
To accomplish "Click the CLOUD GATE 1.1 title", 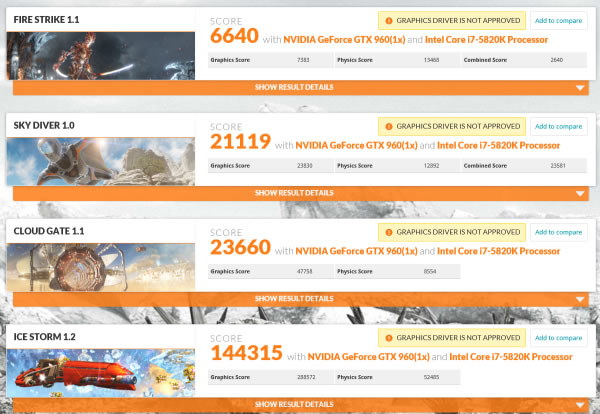I will [49, 231].
